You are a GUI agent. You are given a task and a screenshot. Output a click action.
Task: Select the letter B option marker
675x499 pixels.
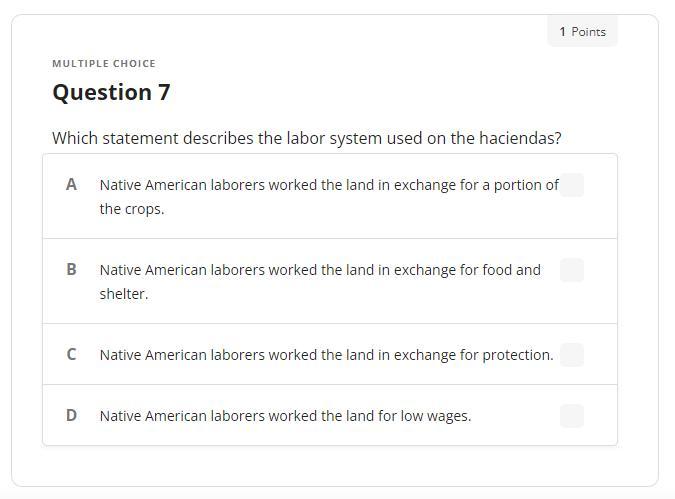click(71, 270)
